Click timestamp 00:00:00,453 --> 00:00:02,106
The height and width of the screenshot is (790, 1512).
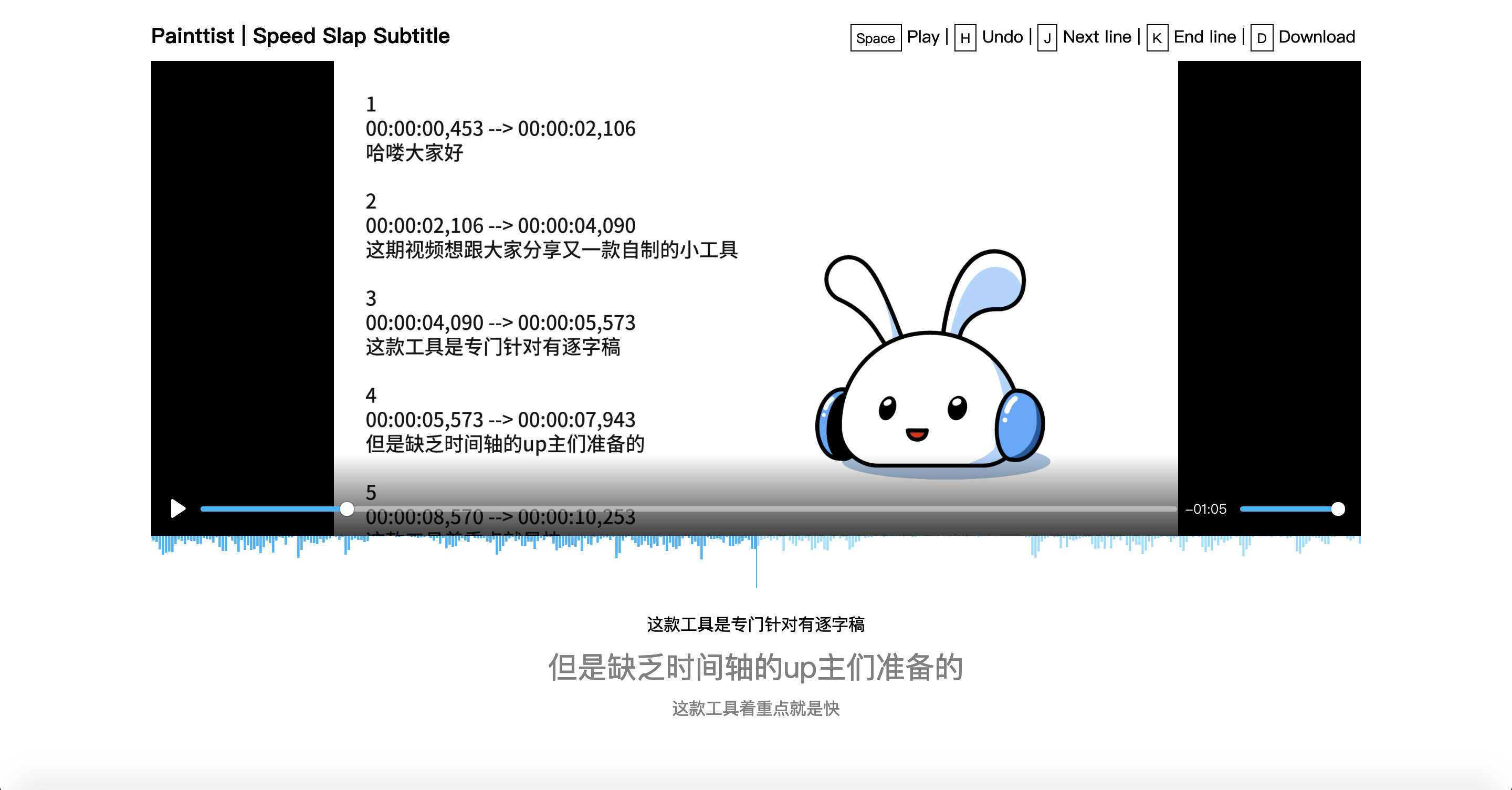click(500, 129)
